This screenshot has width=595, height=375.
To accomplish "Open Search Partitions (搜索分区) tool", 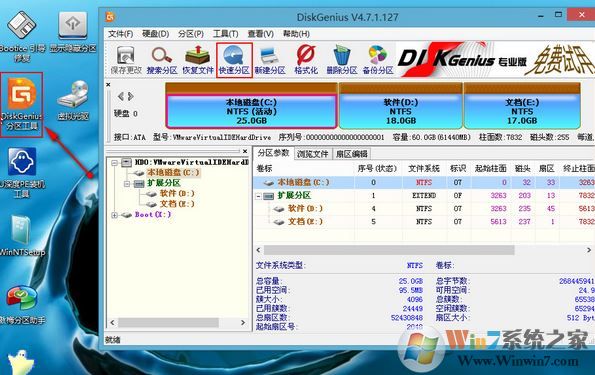I will (x=162, y=60).
